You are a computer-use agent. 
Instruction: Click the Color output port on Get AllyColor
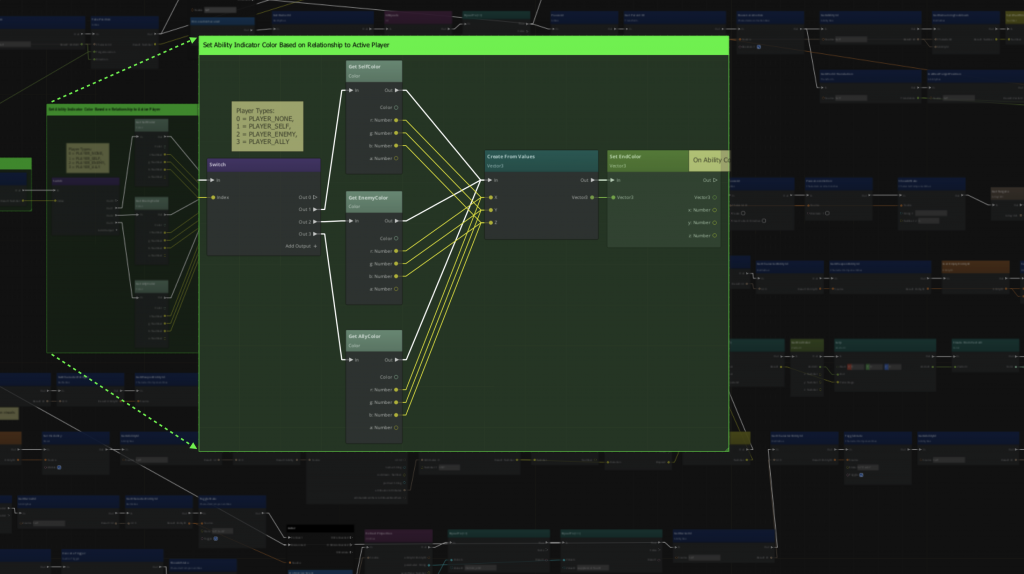(x=396, y=377)
